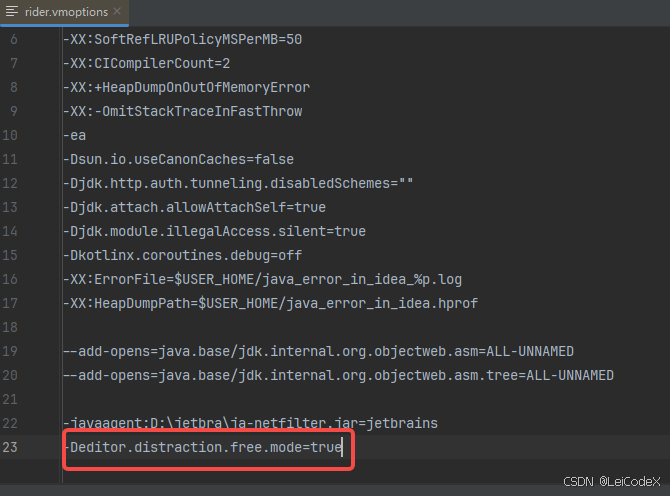The height and width of the screenshot is (496, 670).
Task: Click the -XX:HeapDumpPath line
Action: click(270, 303)
